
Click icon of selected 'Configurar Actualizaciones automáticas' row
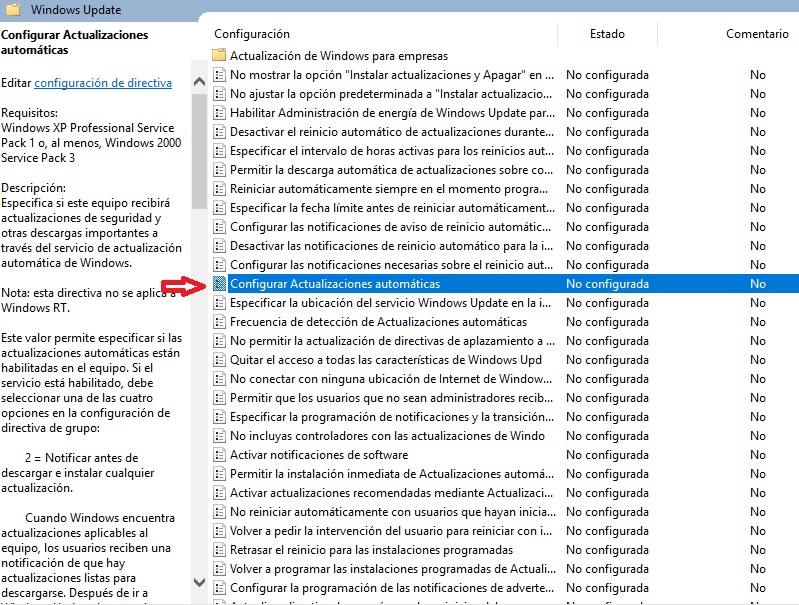click(219, 284)
